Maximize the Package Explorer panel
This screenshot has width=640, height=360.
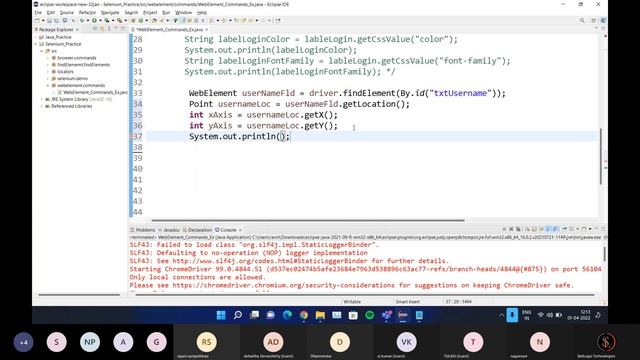pos(123,29)
